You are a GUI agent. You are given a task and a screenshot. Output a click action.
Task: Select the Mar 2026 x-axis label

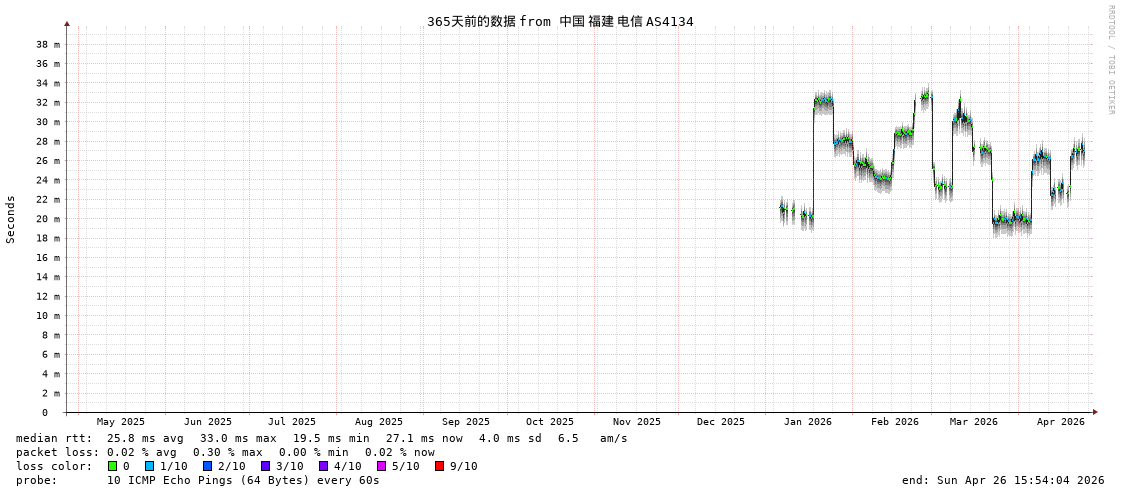[x=973, y=422]
